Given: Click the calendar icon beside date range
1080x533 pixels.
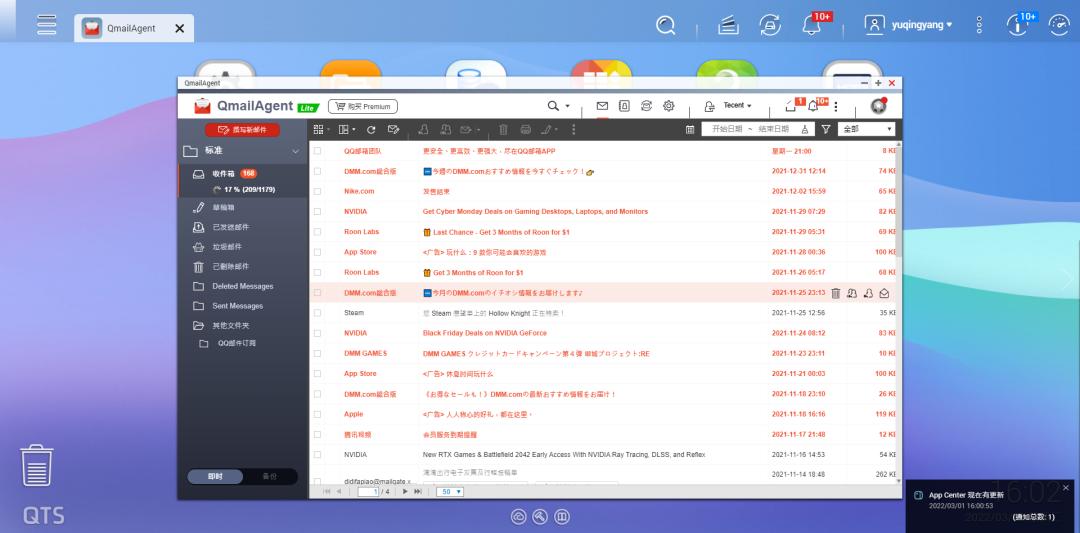Looking at the screenshot, I should point(690,129).
